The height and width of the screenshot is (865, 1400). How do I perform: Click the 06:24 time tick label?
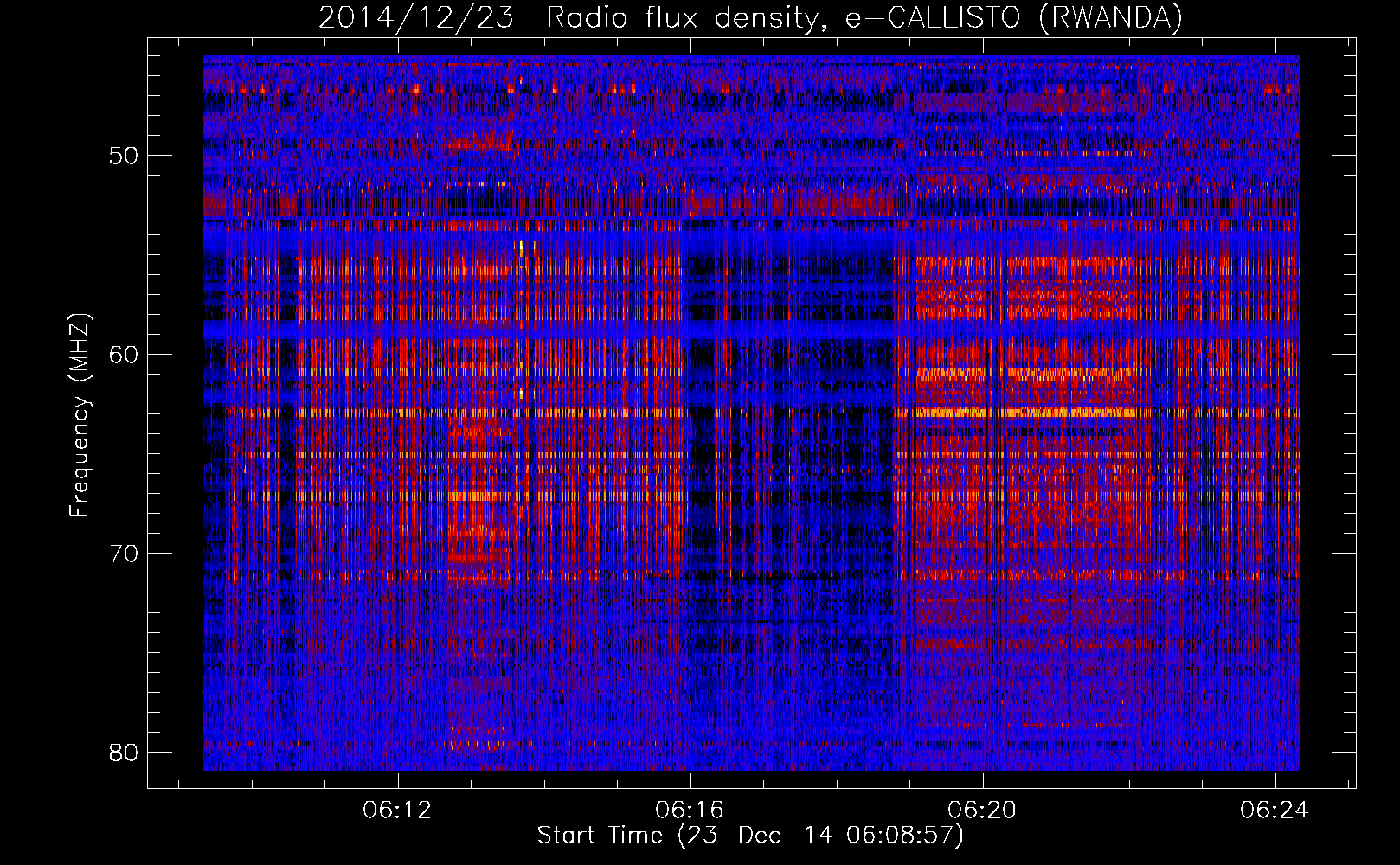pyautogui.click(x=1274, y=811)
